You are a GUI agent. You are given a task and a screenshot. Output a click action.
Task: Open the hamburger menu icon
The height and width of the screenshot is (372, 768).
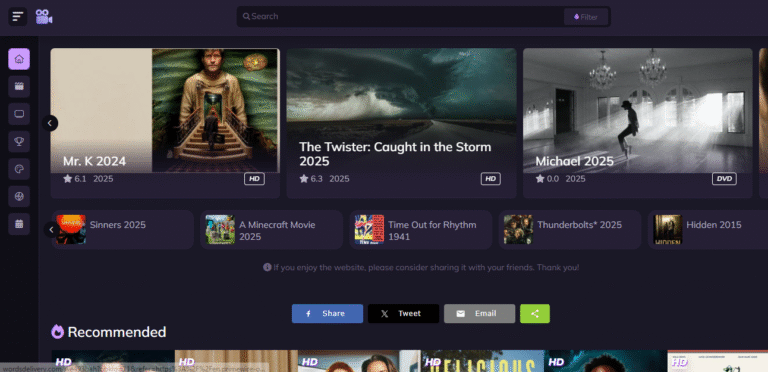click(18, 17)
